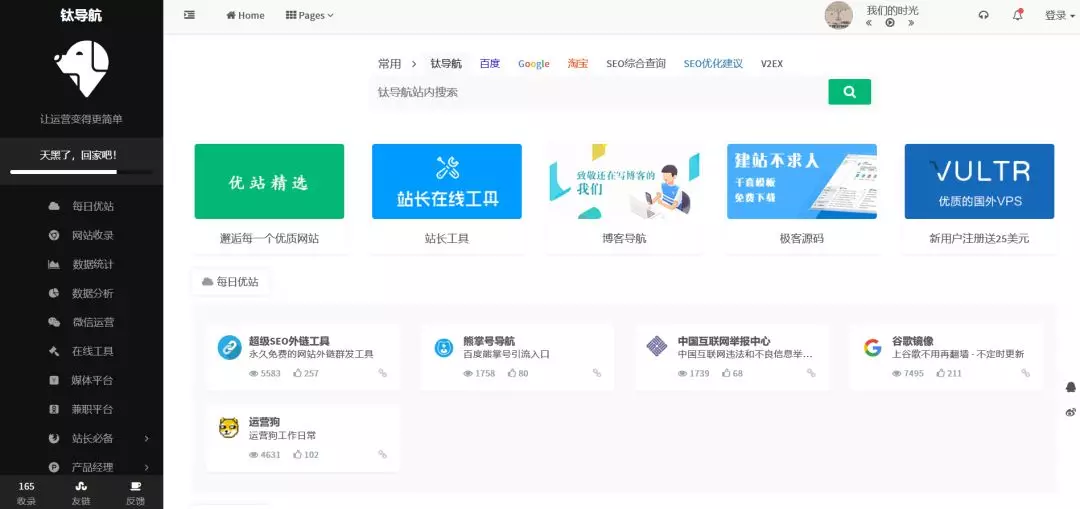Click the 反馈 feedback button at sidebar bottom
This screenshot has width=1080, height=509.
(136, 493)
